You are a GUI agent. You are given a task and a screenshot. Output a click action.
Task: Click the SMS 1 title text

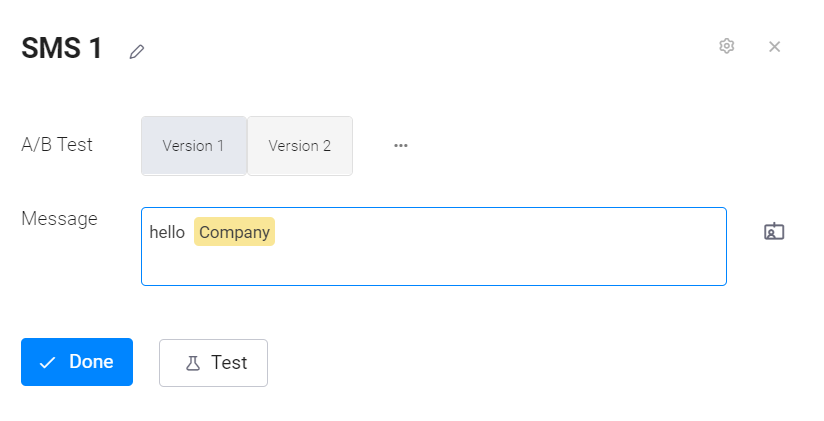point(61,48)
